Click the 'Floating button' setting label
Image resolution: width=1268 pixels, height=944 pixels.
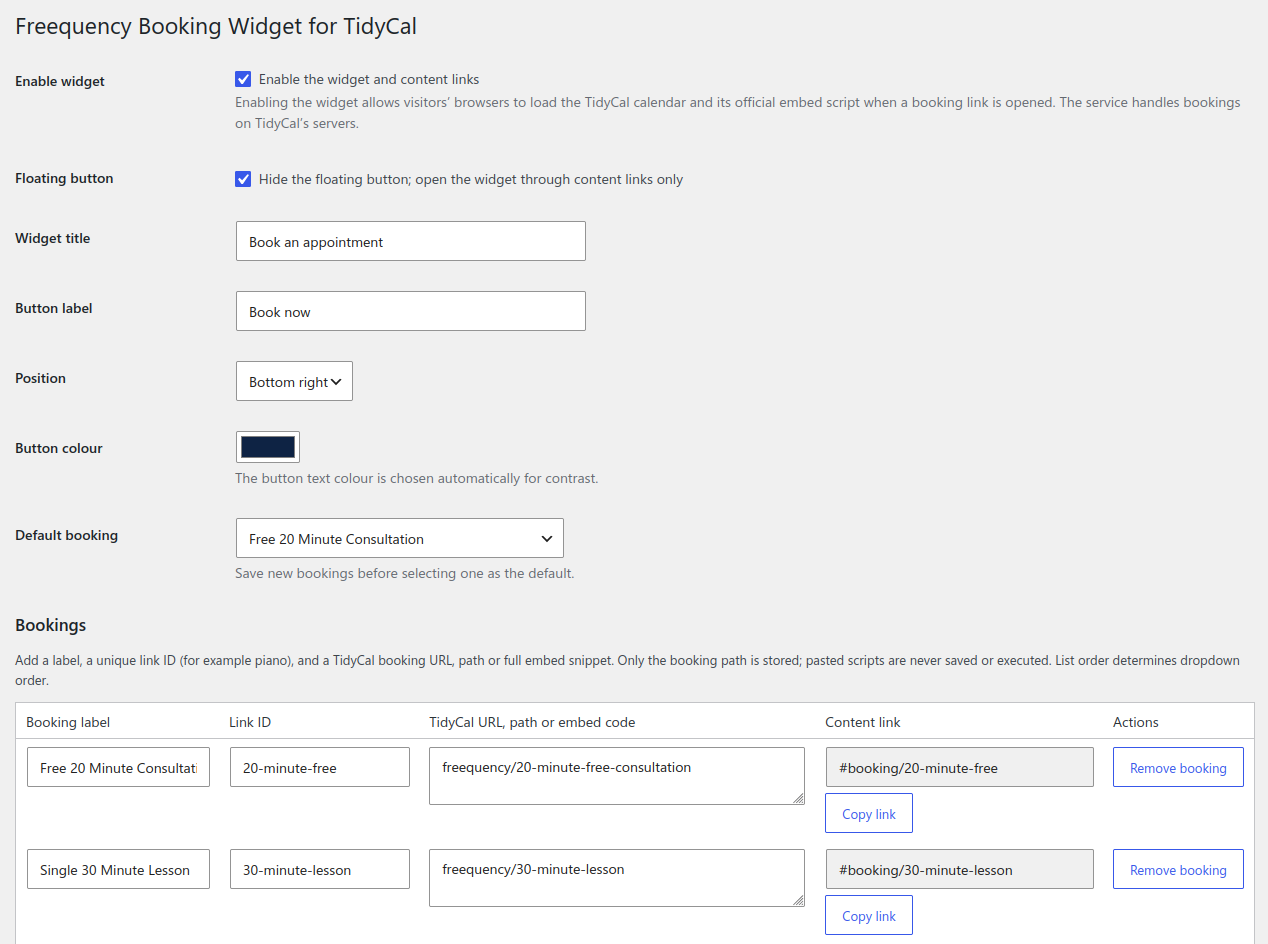[64, 178]
